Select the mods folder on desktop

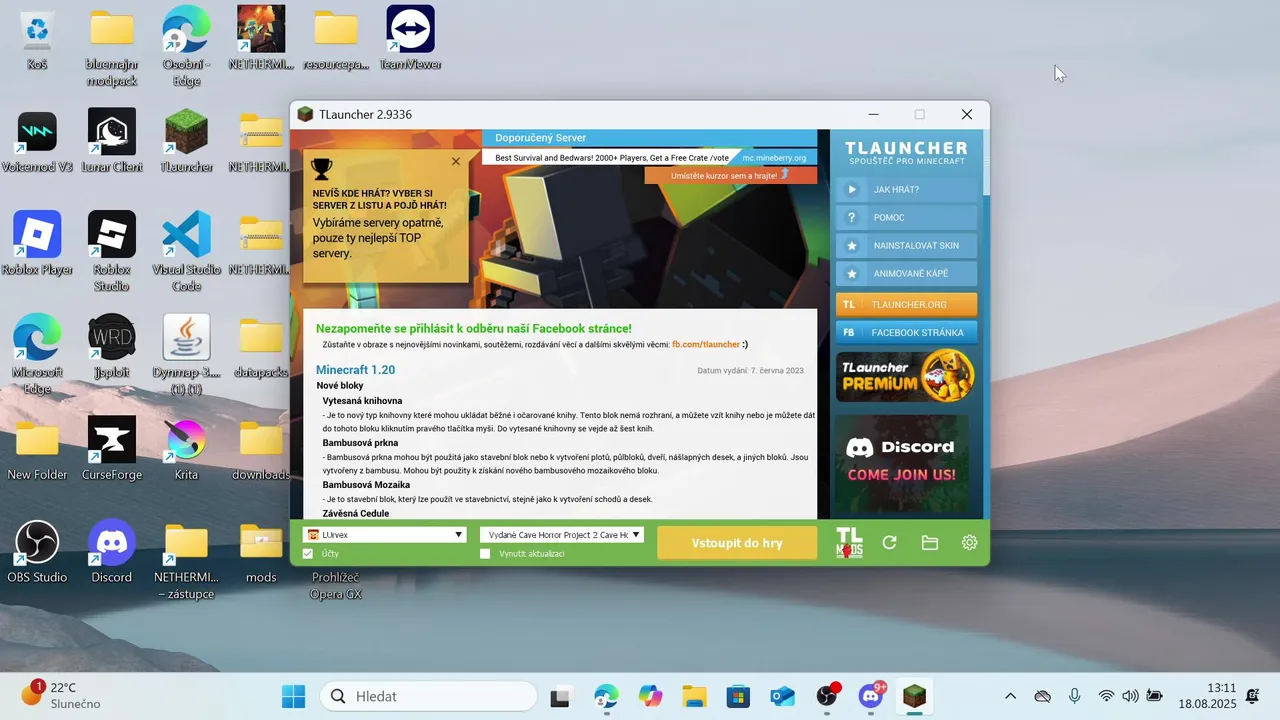point(261,552)
